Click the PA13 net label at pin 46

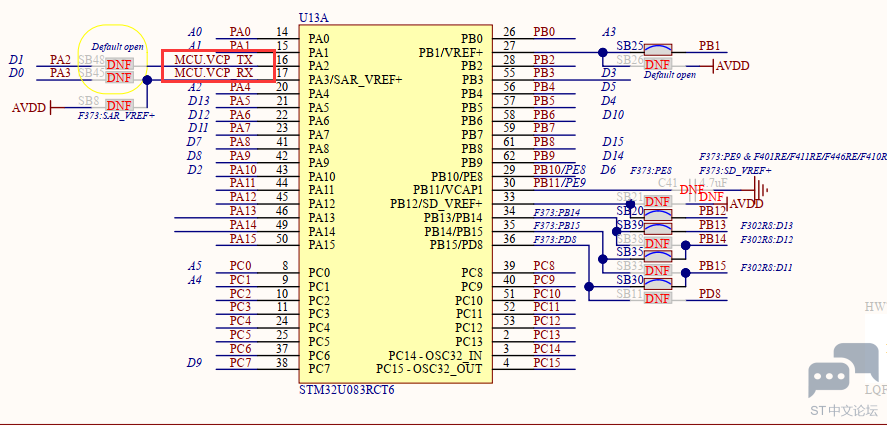(x=243, y=211)
